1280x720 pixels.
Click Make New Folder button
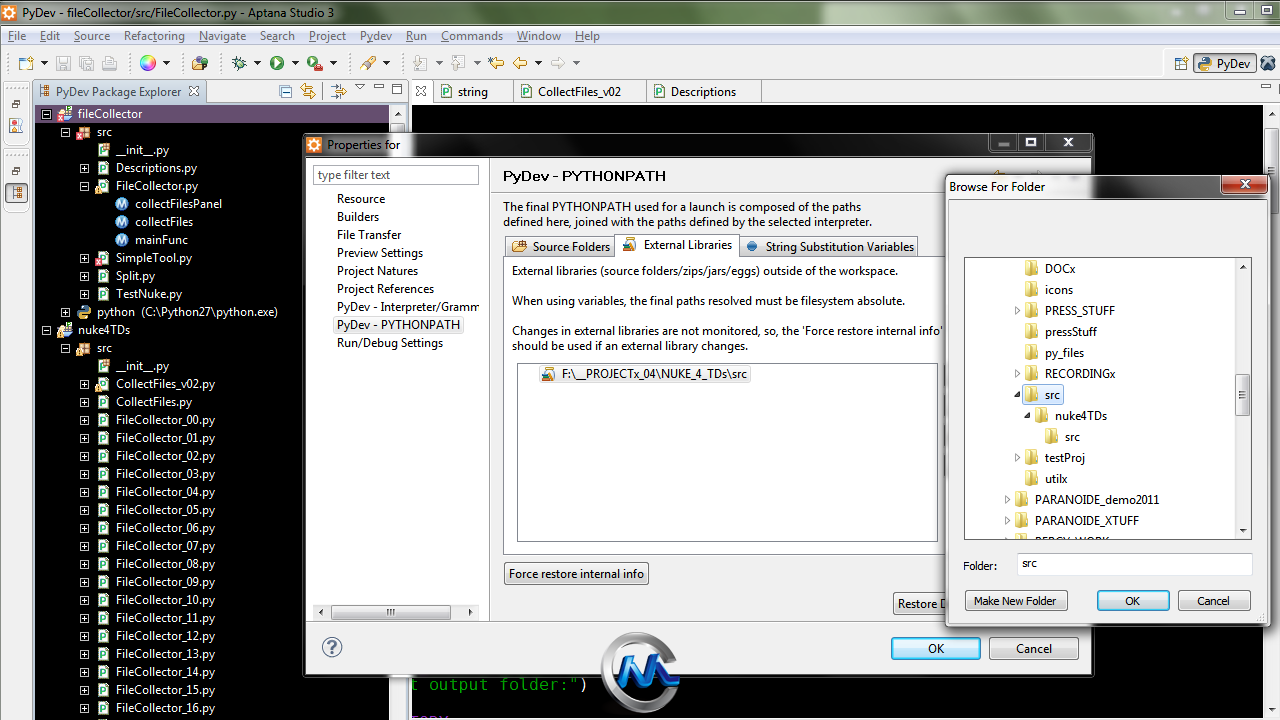click(1015, 601)
